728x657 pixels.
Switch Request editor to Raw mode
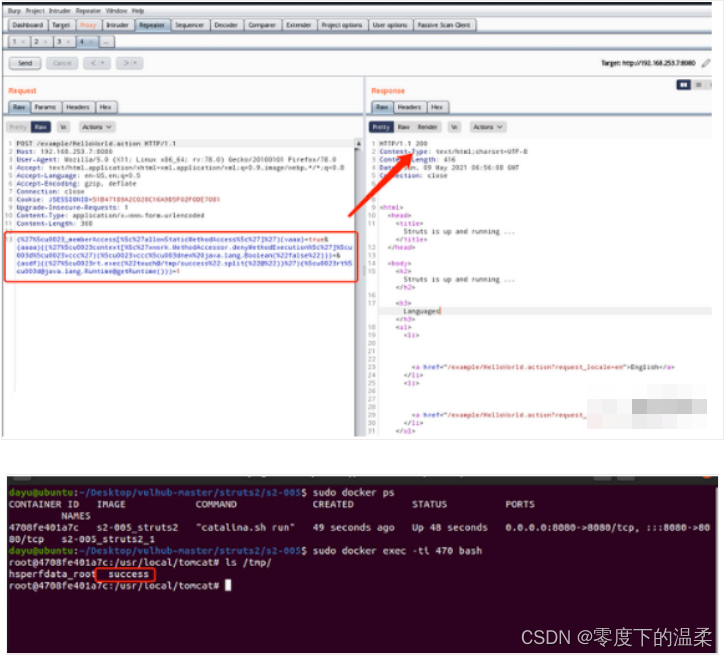coord(41,127)
